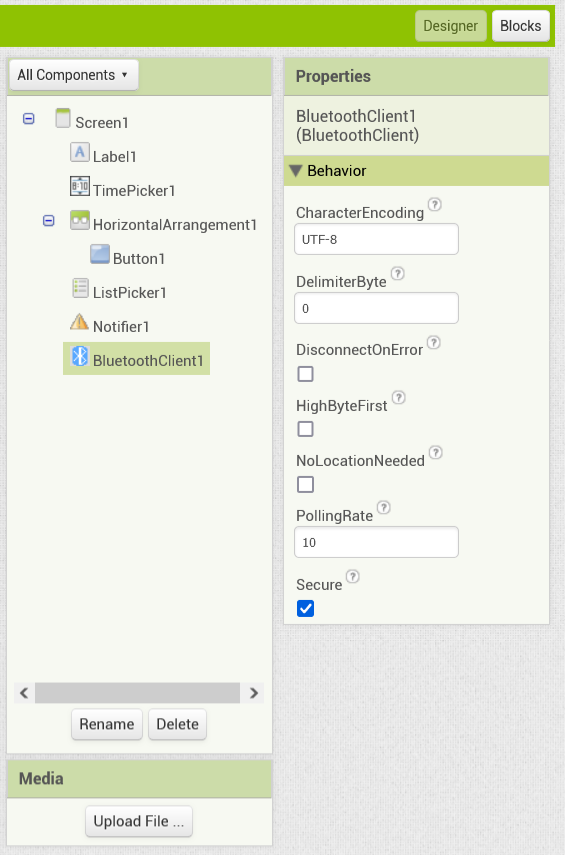The image size is (565, 855).
Task: Click the DelimiterByte input field
Action: pos(376,308)
